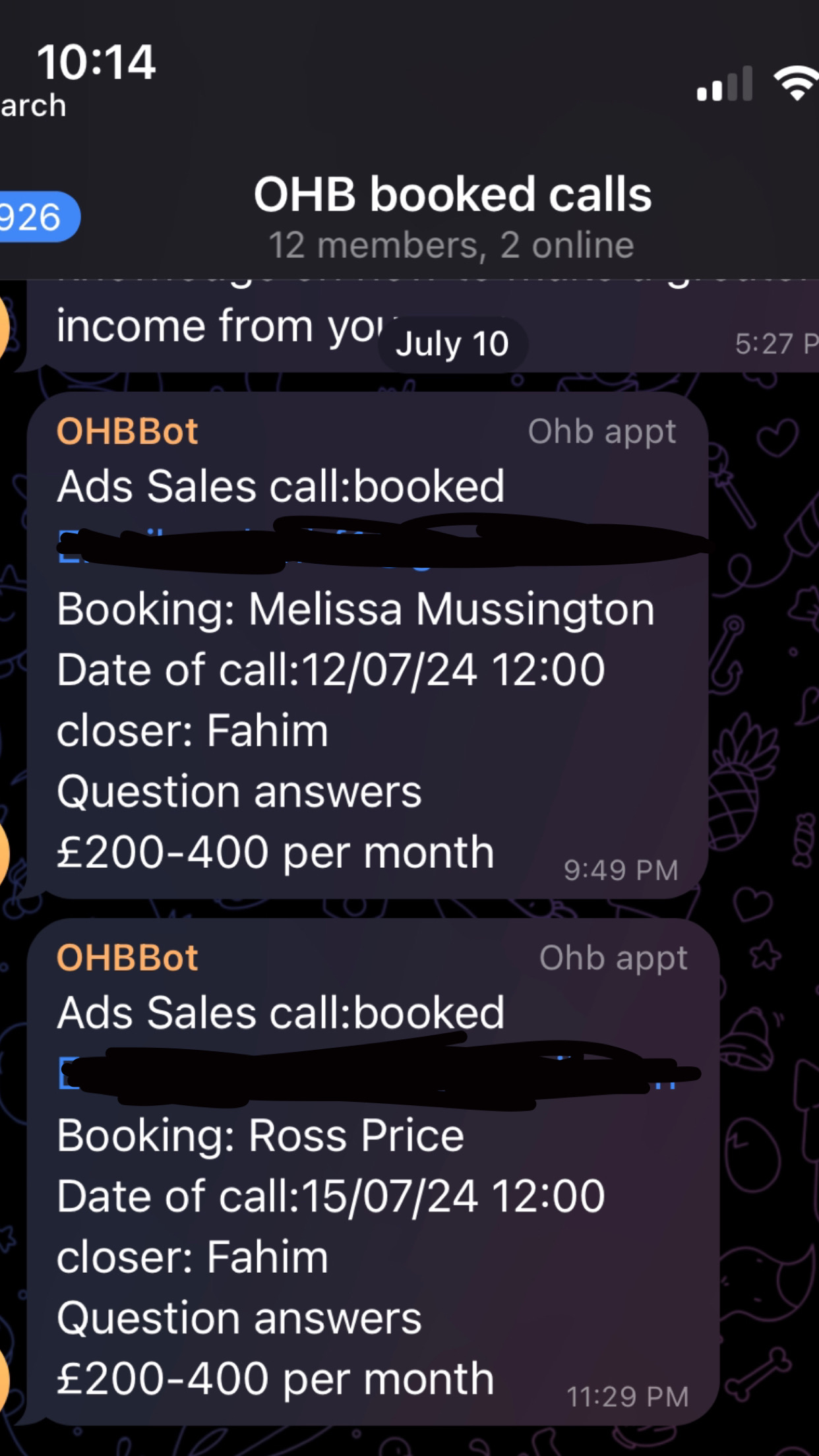
Task: Tap the Ohb appt label on the Ross booking
Action: (613, 958)
